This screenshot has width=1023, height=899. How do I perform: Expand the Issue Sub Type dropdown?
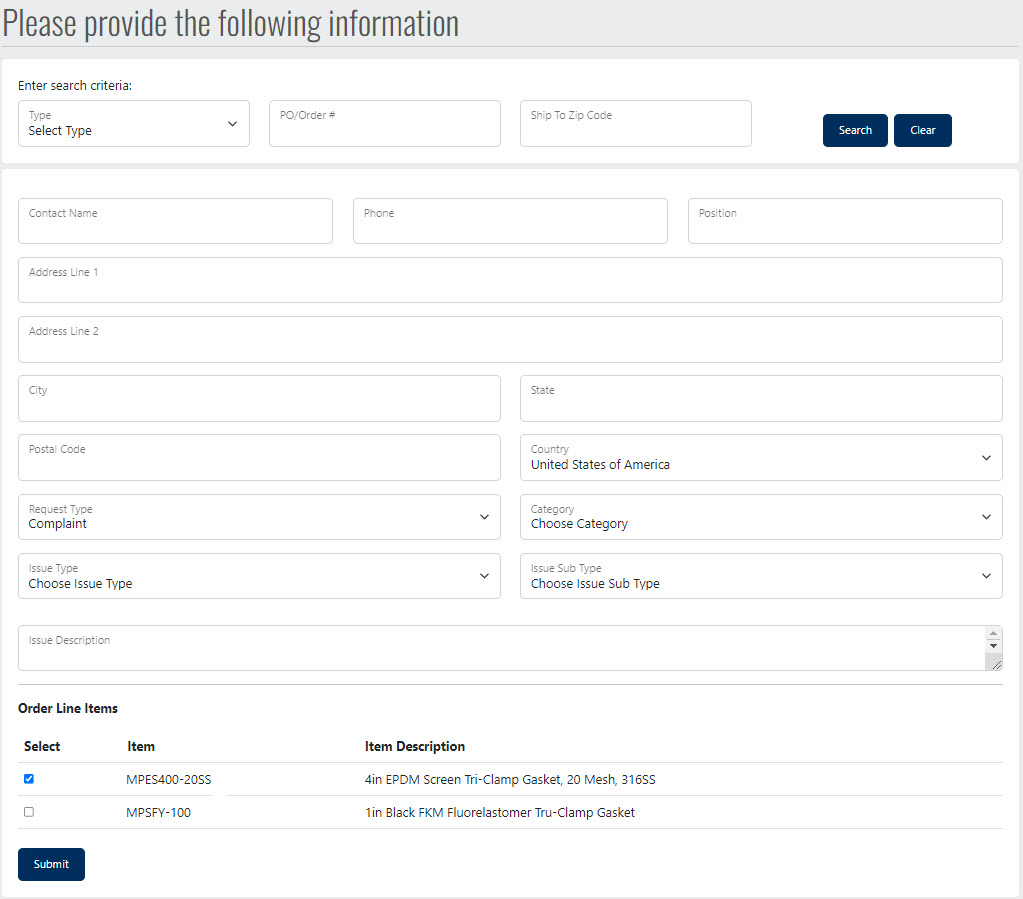click(x=760, y=576)
